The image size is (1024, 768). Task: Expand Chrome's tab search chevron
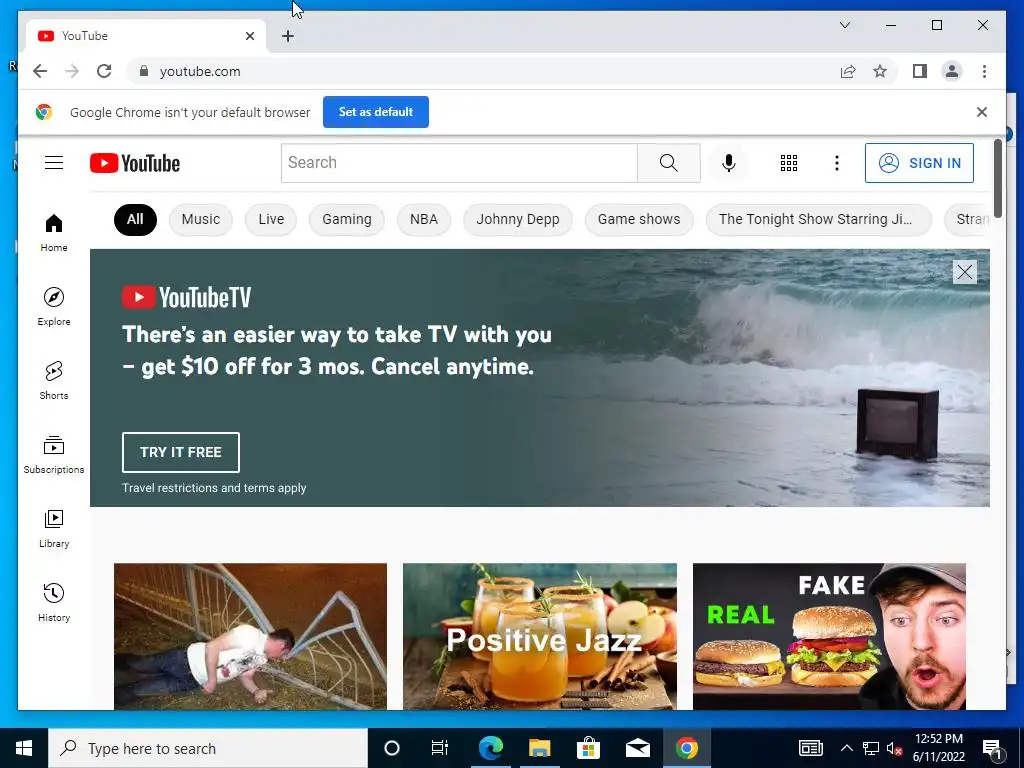pos(844,25)
